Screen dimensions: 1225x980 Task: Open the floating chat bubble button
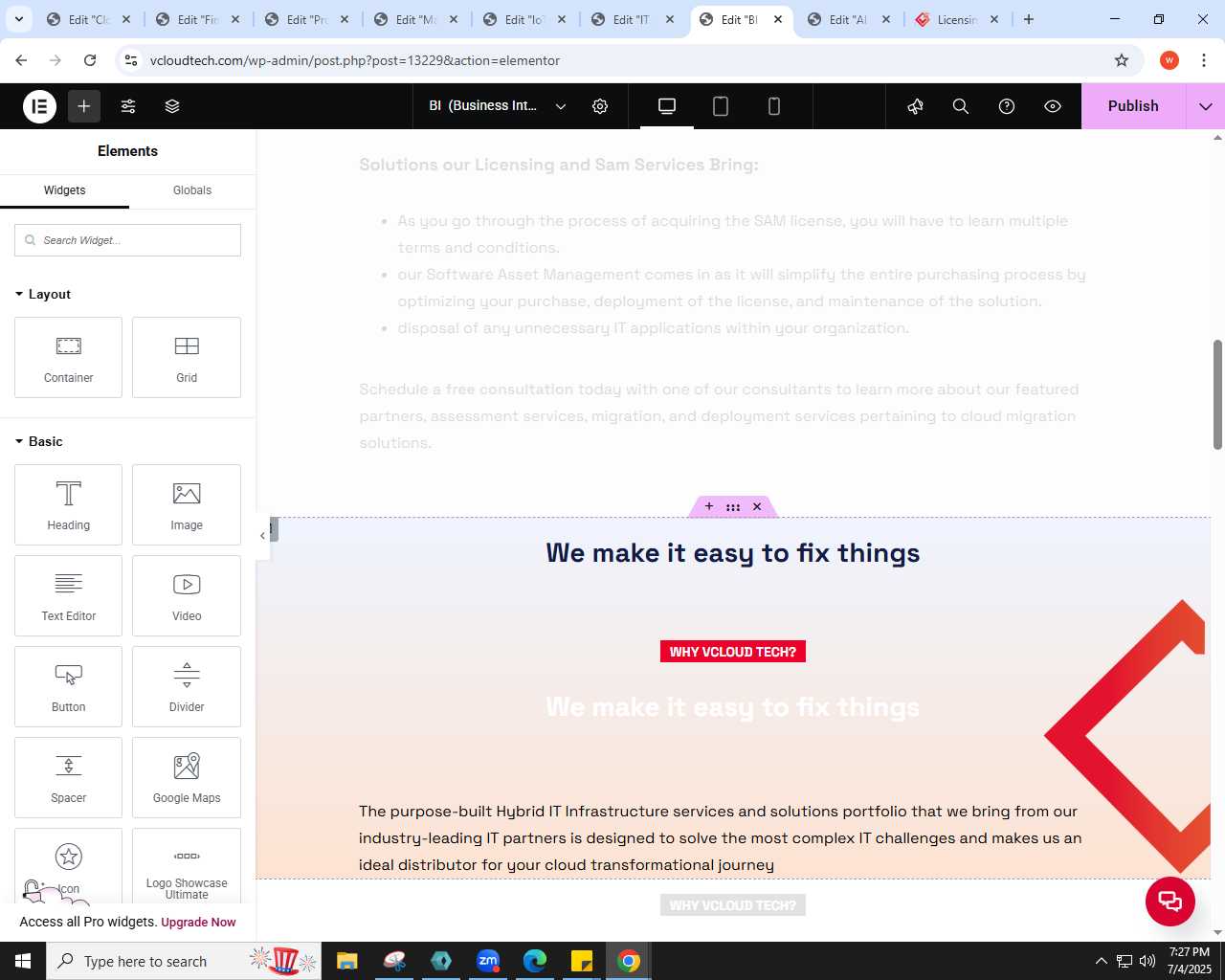click(1170, 902)
